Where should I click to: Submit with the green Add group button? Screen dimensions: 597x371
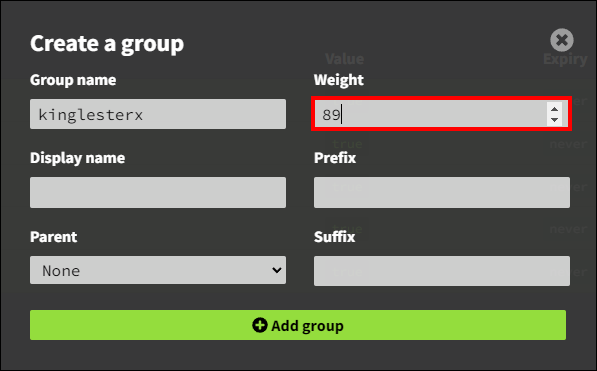tap(298, 325)
